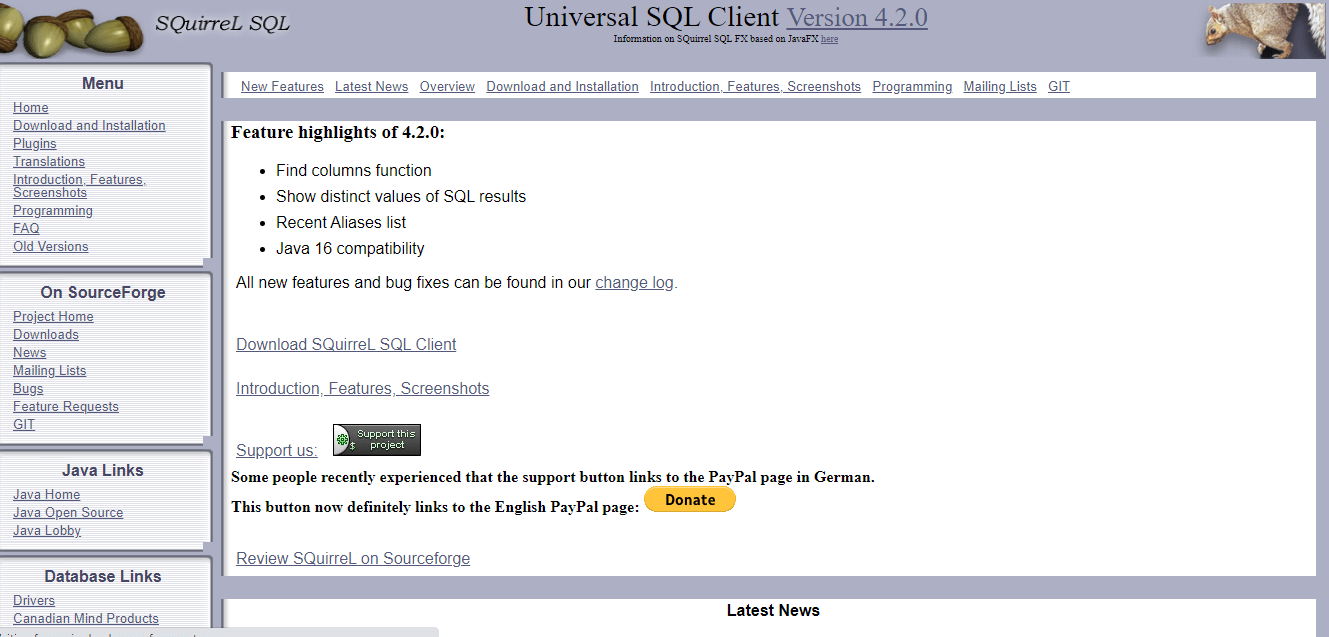
Task: Open Downloads under On SourceForge
Action: (x=46, y=335)
